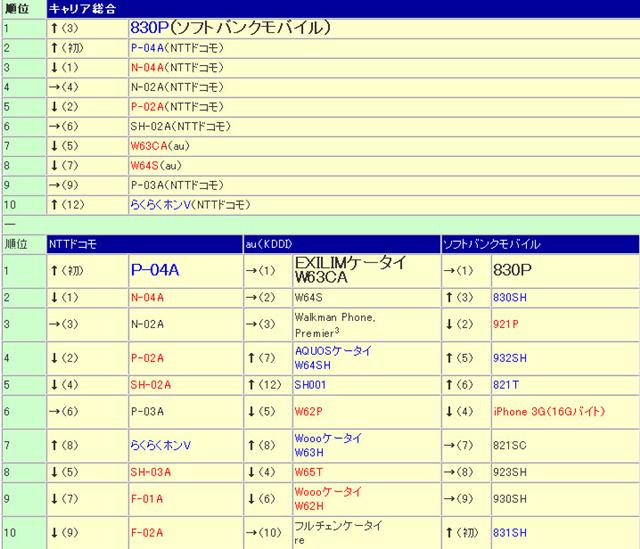Click W62P in the au column
This screenshot has width=640, height=549.
309,412
